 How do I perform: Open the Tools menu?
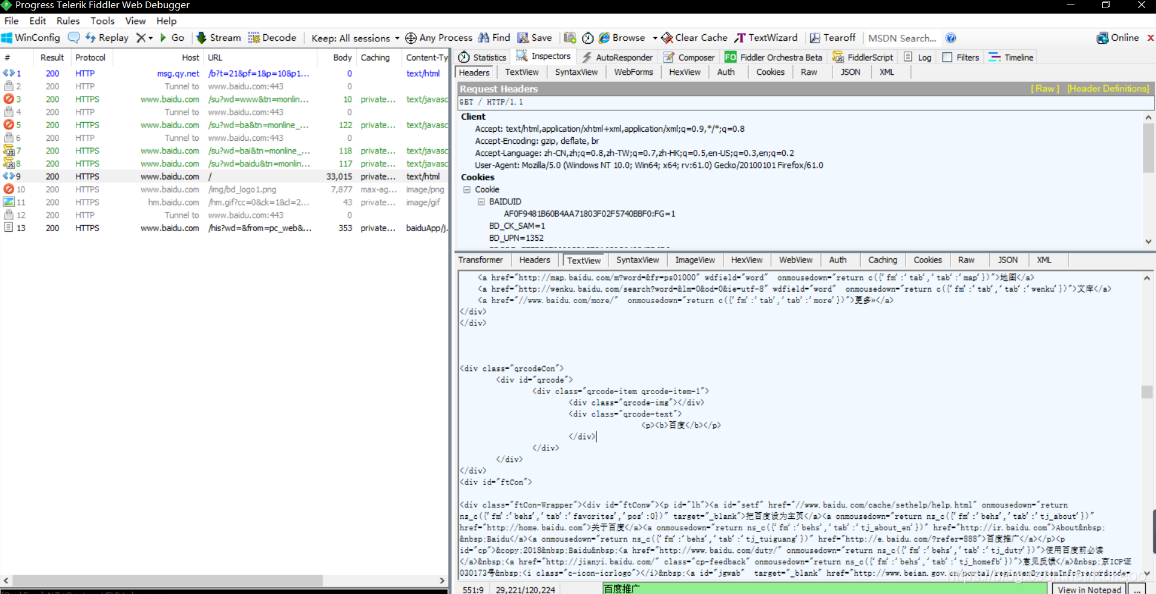[102, 21]
